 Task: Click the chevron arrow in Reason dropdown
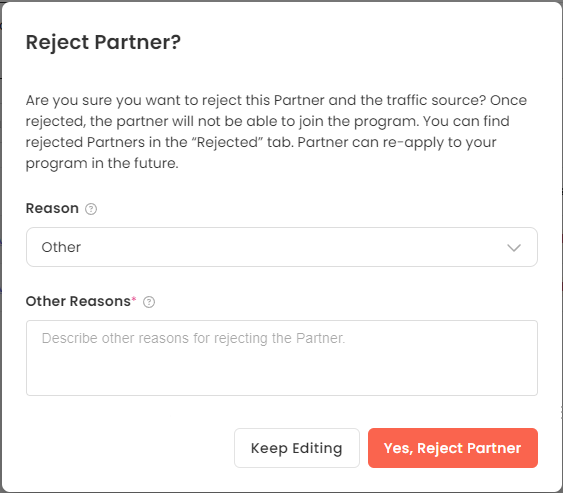click(514, 247)
